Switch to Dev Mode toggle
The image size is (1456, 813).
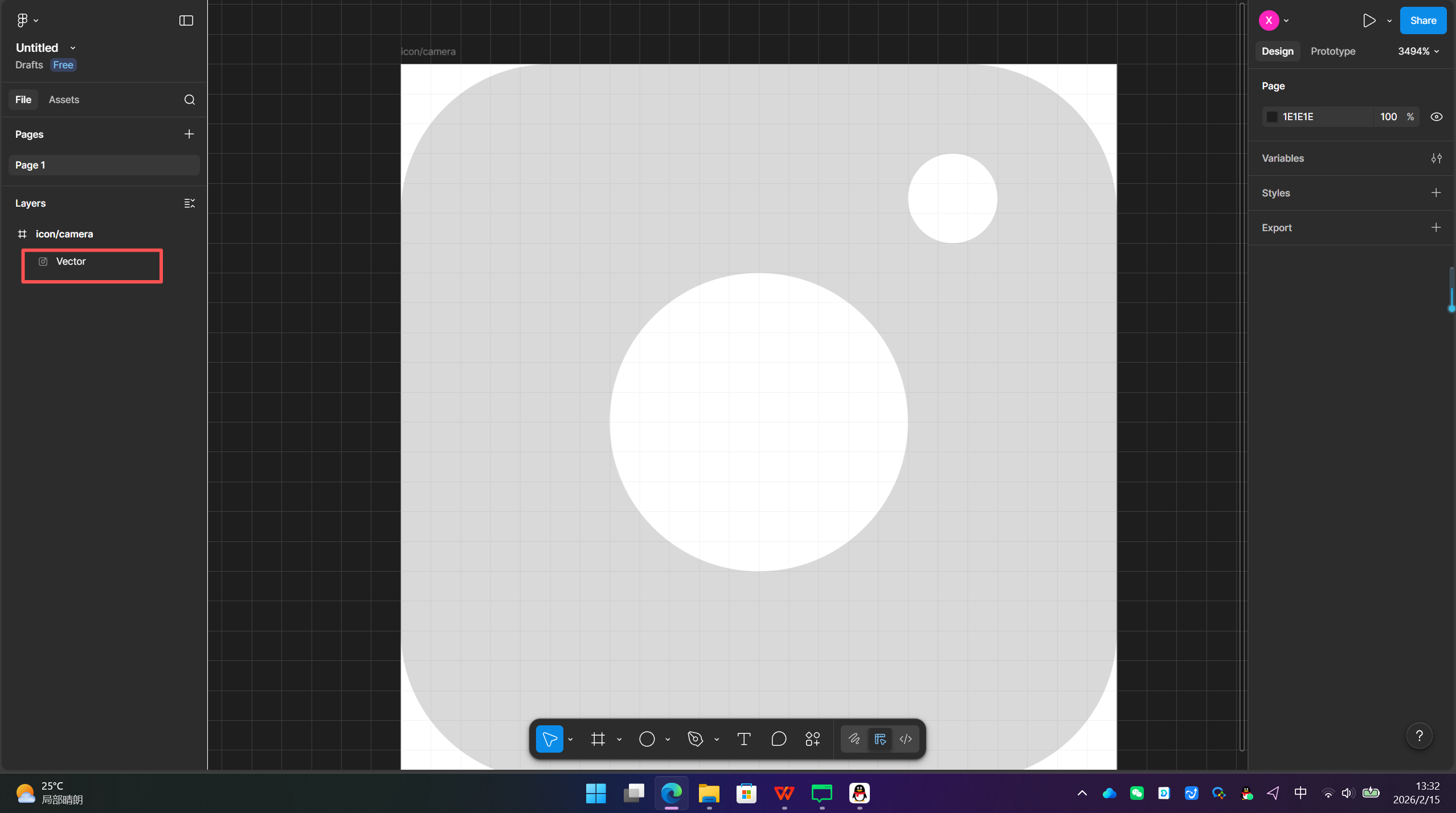click(x=905, y=739)
